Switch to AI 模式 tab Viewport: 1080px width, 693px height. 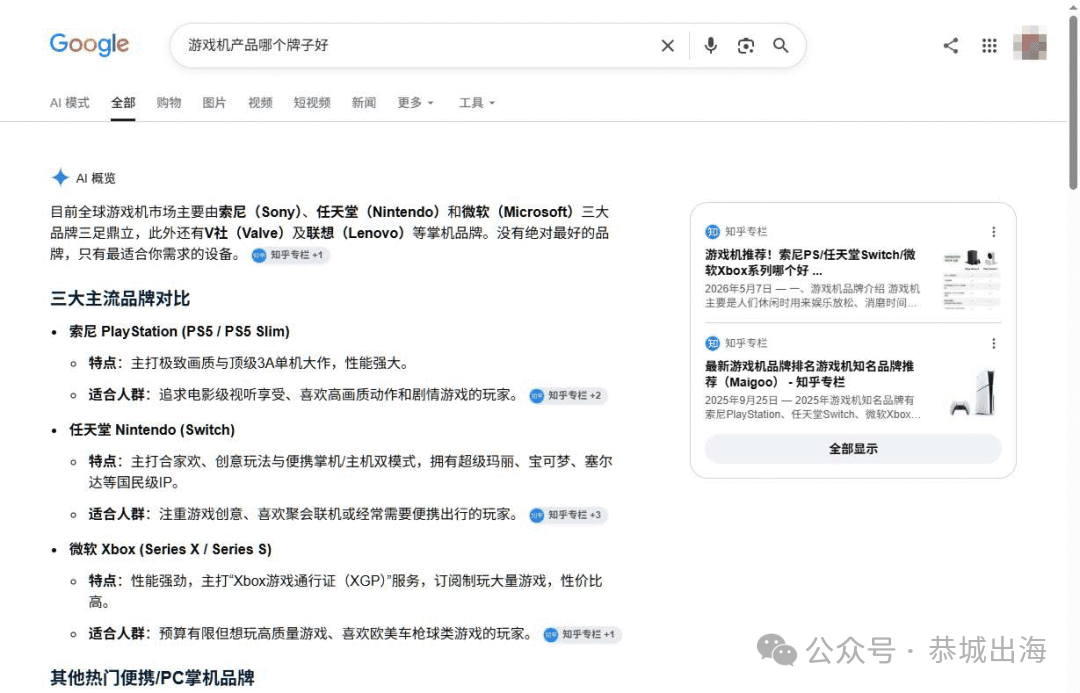(x=70, y=103)
